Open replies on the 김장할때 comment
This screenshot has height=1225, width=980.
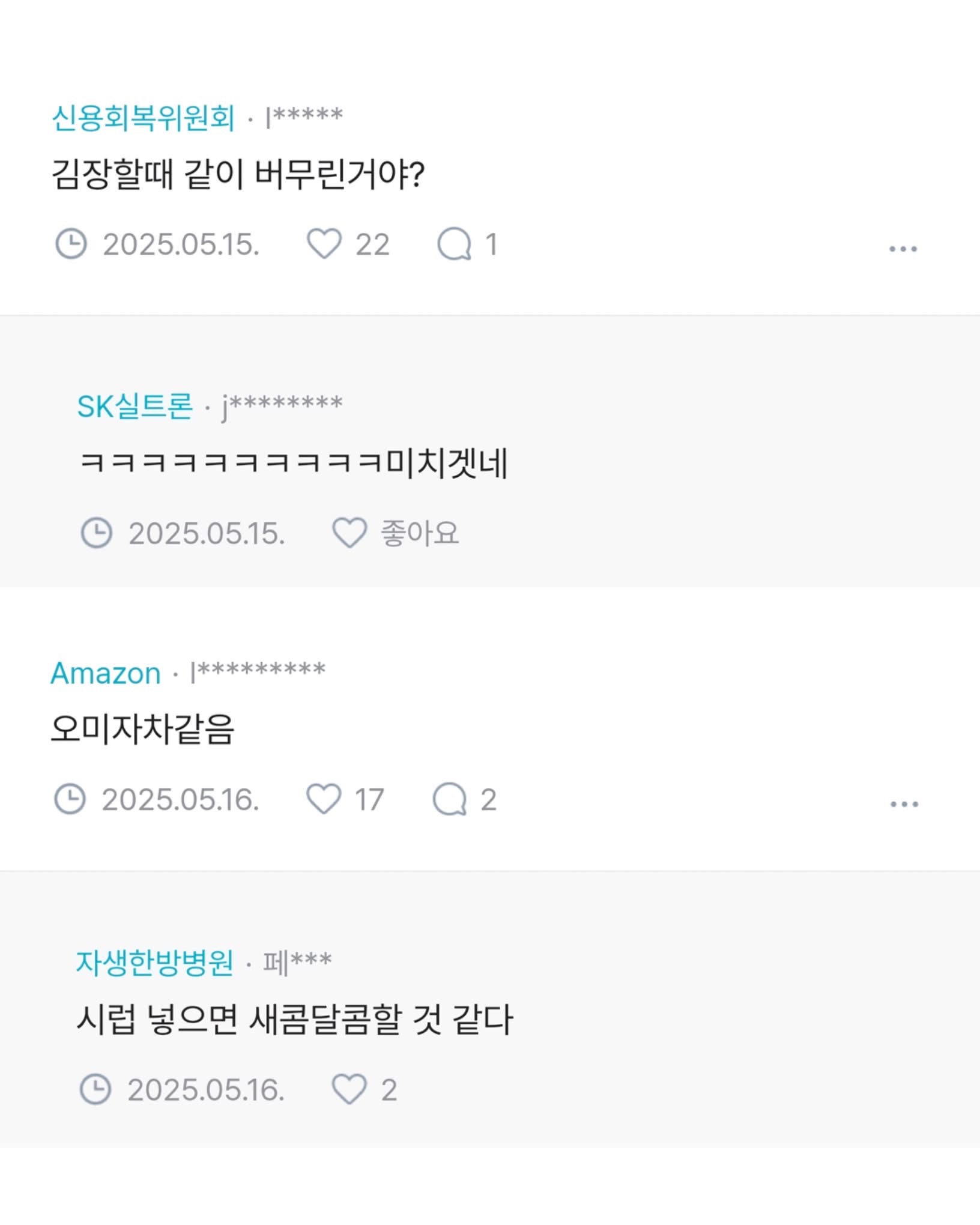point(455,244)
